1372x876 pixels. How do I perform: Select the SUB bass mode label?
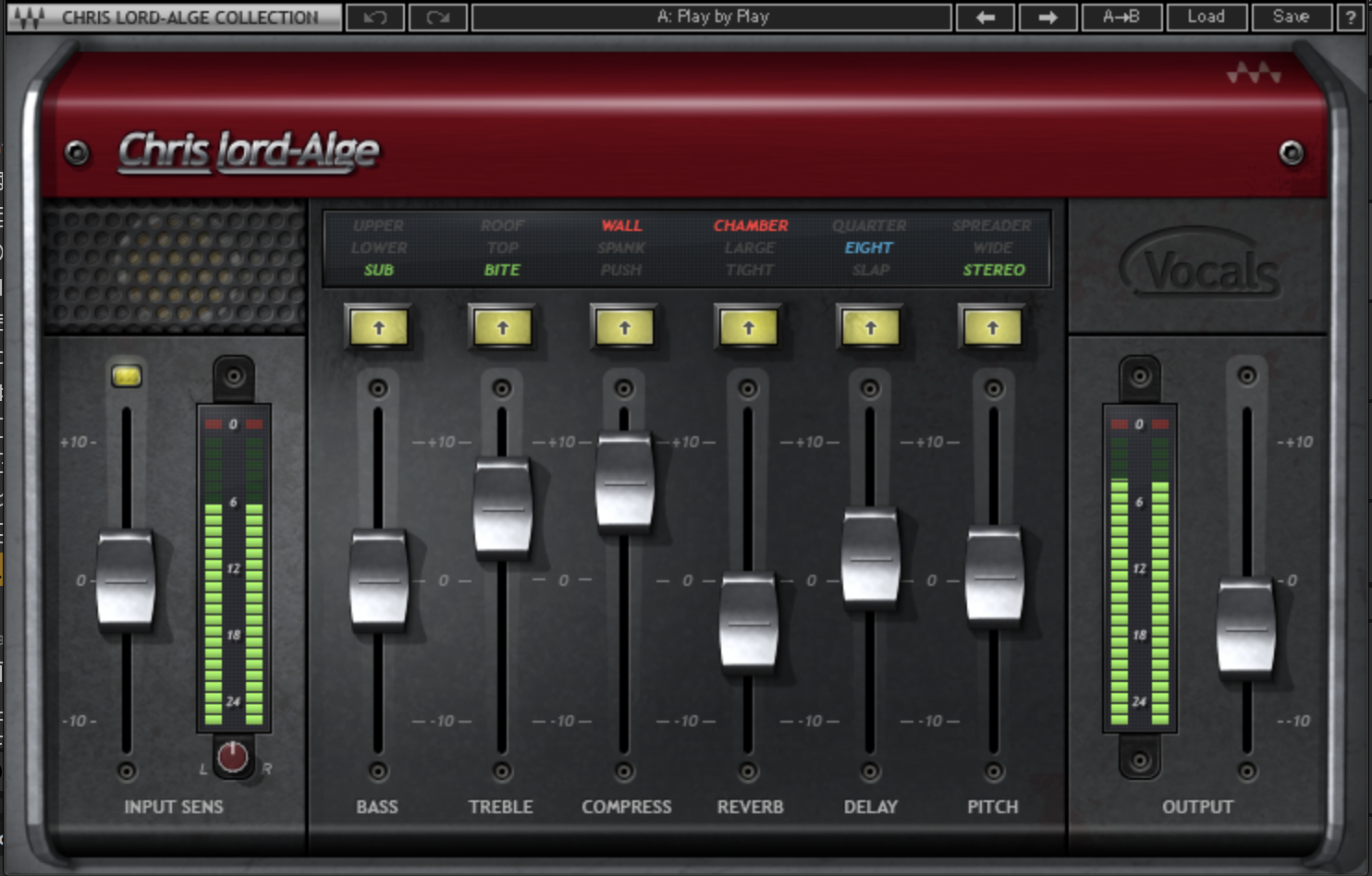tap(378, 270)
